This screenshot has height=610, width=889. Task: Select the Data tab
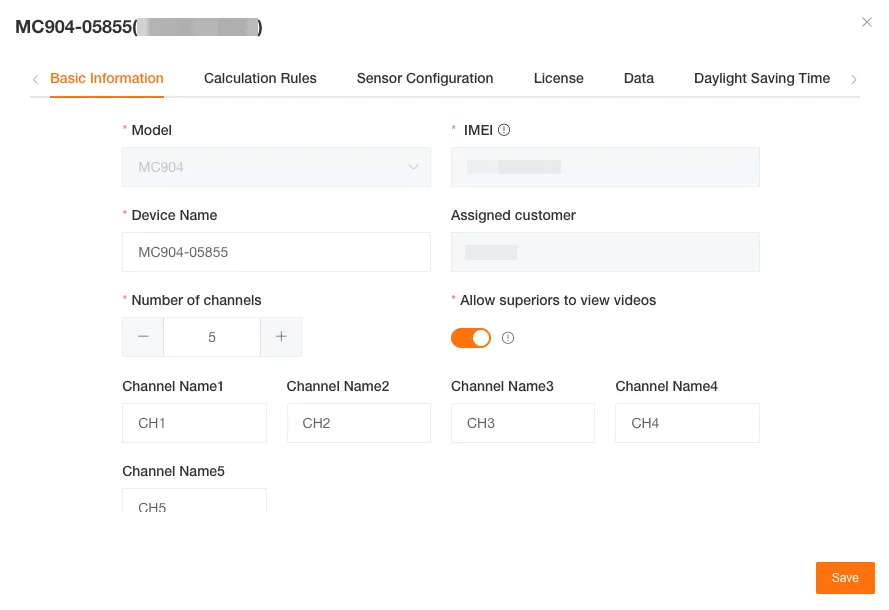pyautogui.click(x=639, y=78)
